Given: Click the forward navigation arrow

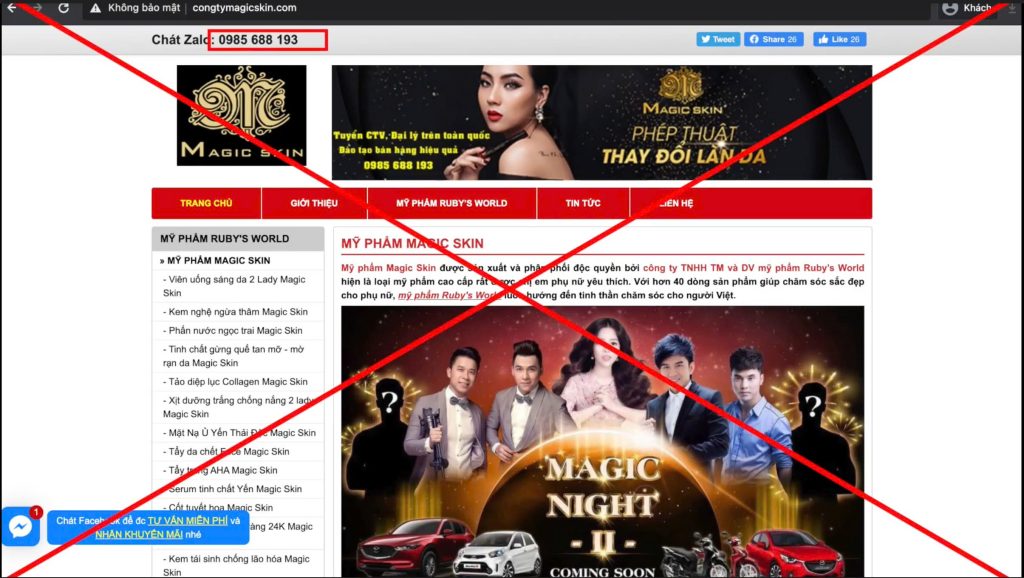Looking at the screenshot, I should point(37,8).
